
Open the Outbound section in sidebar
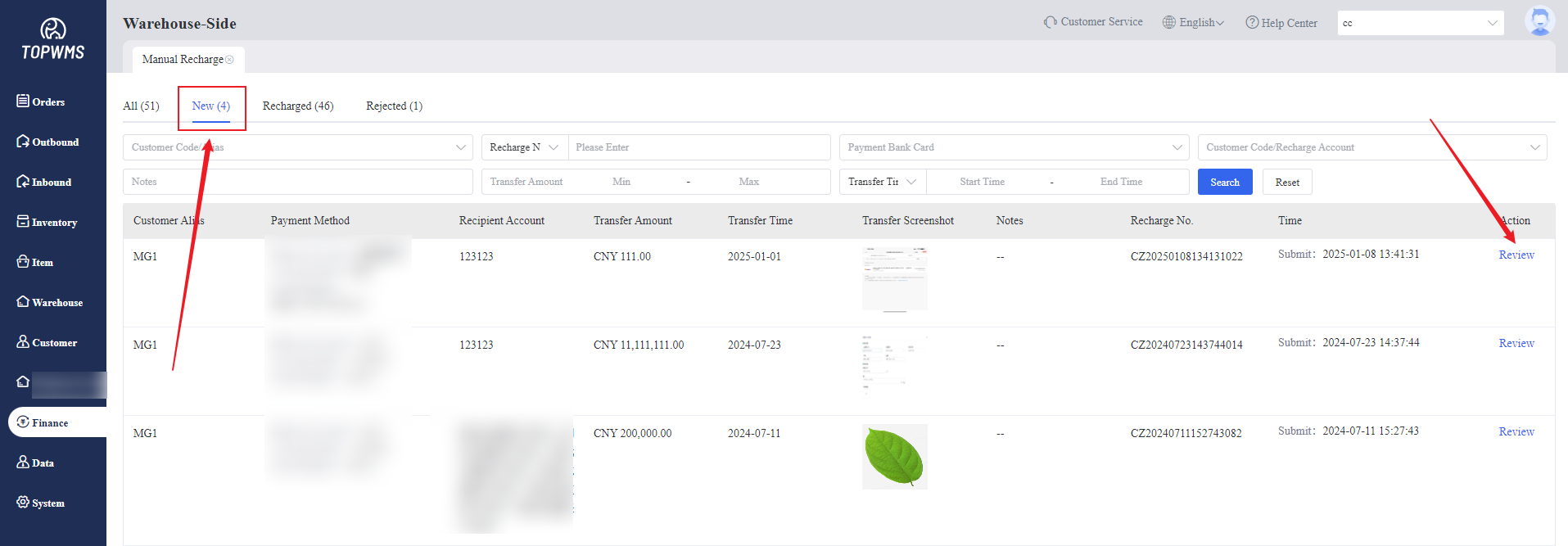point(23,142)
